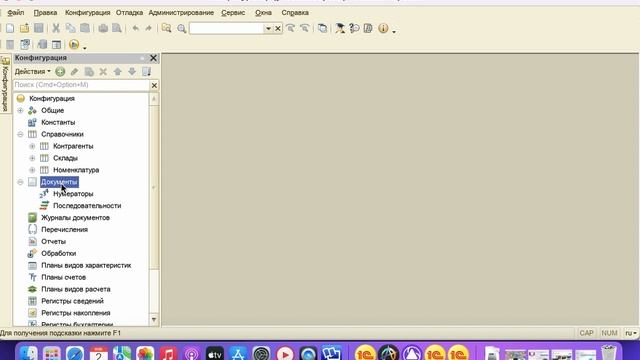Click into the main toolbar search input
Image resolution: width=640 pixels, height=360 pixels.
[227, 28]
